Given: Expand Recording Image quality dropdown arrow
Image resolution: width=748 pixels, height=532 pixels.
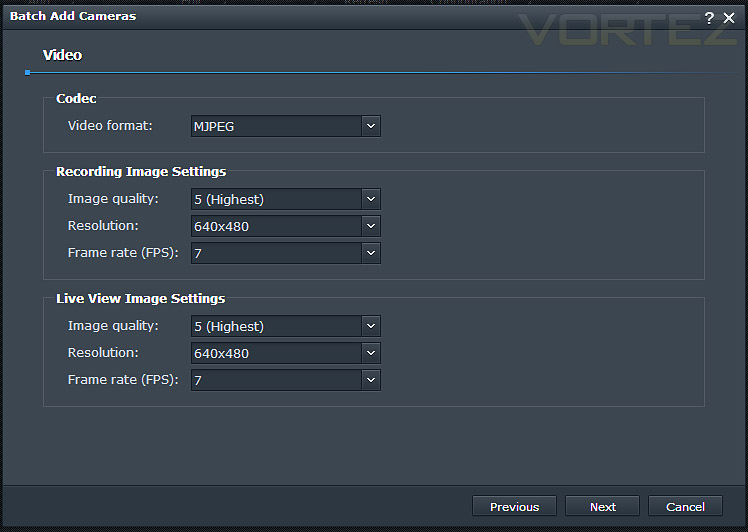Looking at the screenshot, I should [371, 199].
